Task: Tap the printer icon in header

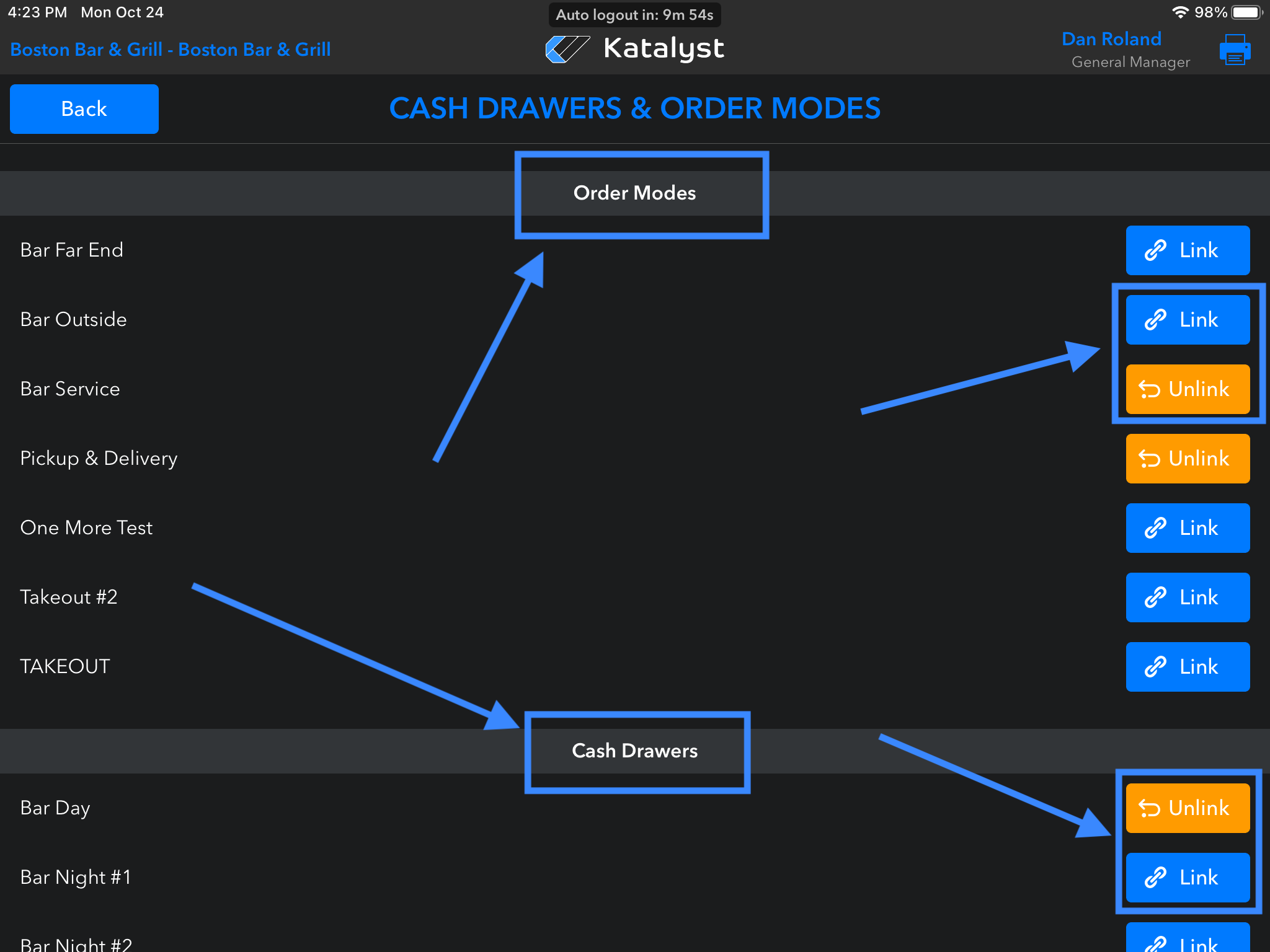Action: (x=1234, y=50)
